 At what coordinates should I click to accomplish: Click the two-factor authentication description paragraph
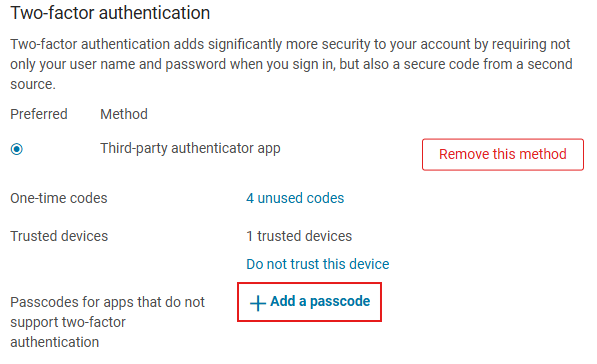[291, 64]
